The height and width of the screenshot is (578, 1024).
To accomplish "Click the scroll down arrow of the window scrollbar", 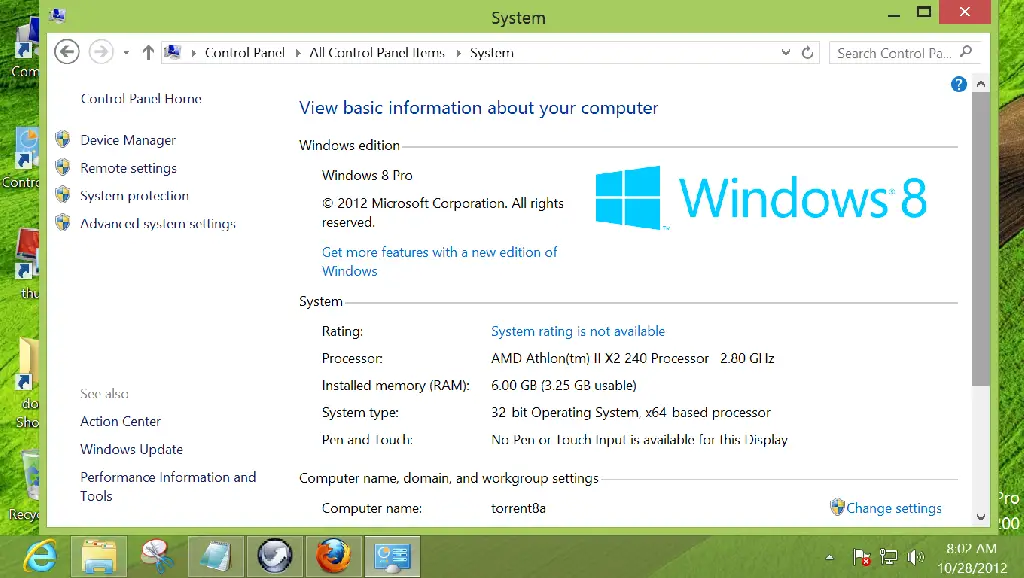I will 980,517.
